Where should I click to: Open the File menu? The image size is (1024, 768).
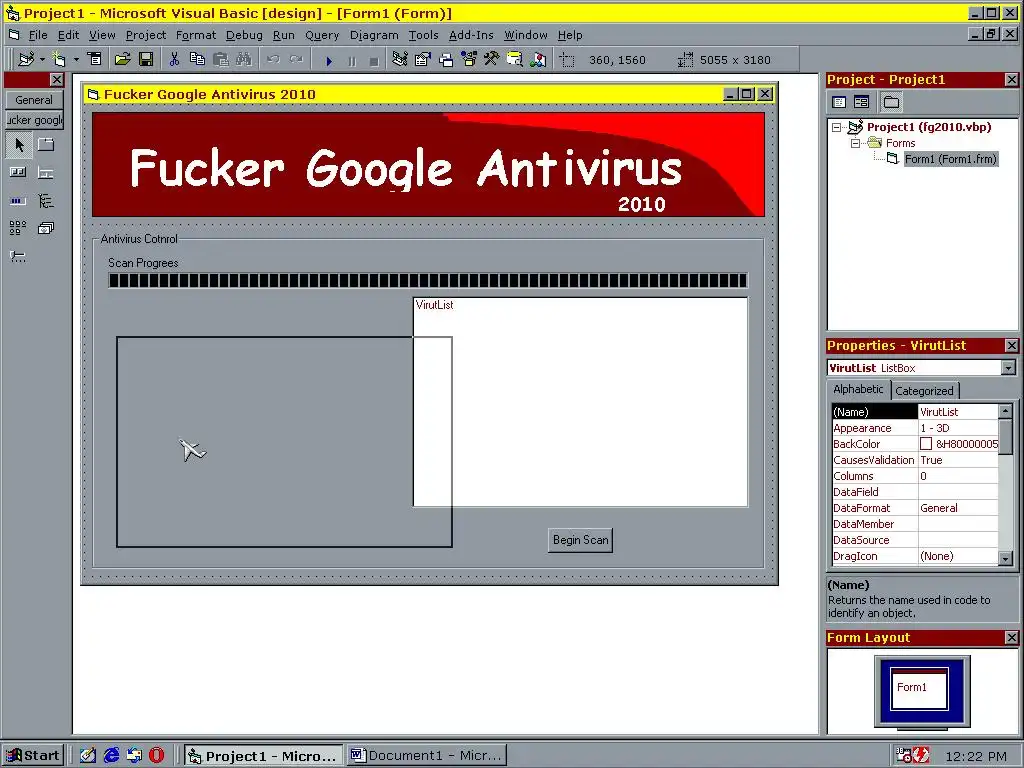pos(38,35)
